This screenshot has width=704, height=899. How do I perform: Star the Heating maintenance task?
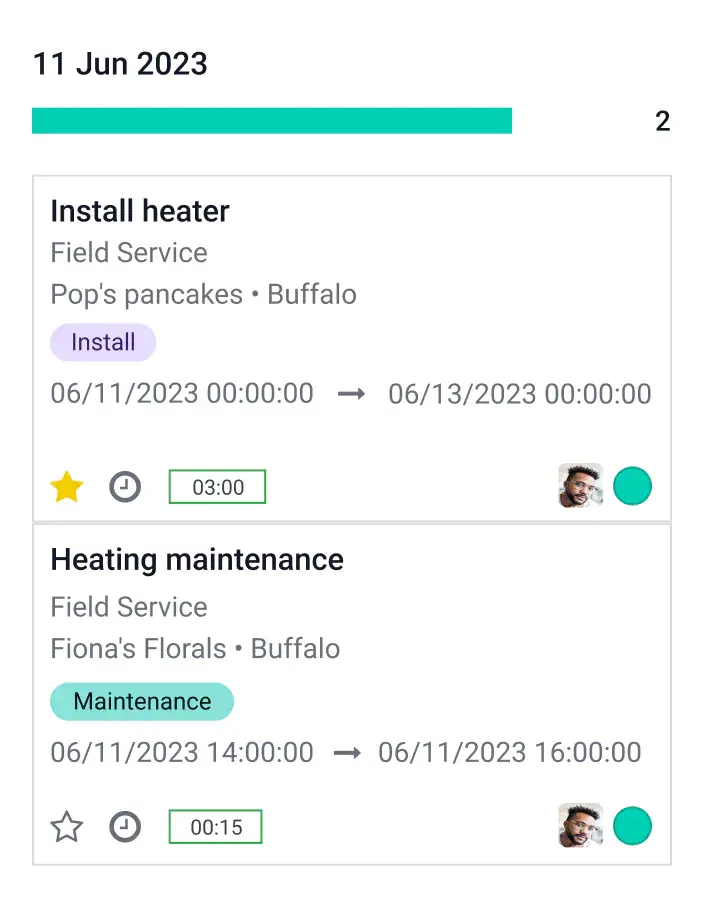point(67,827)
